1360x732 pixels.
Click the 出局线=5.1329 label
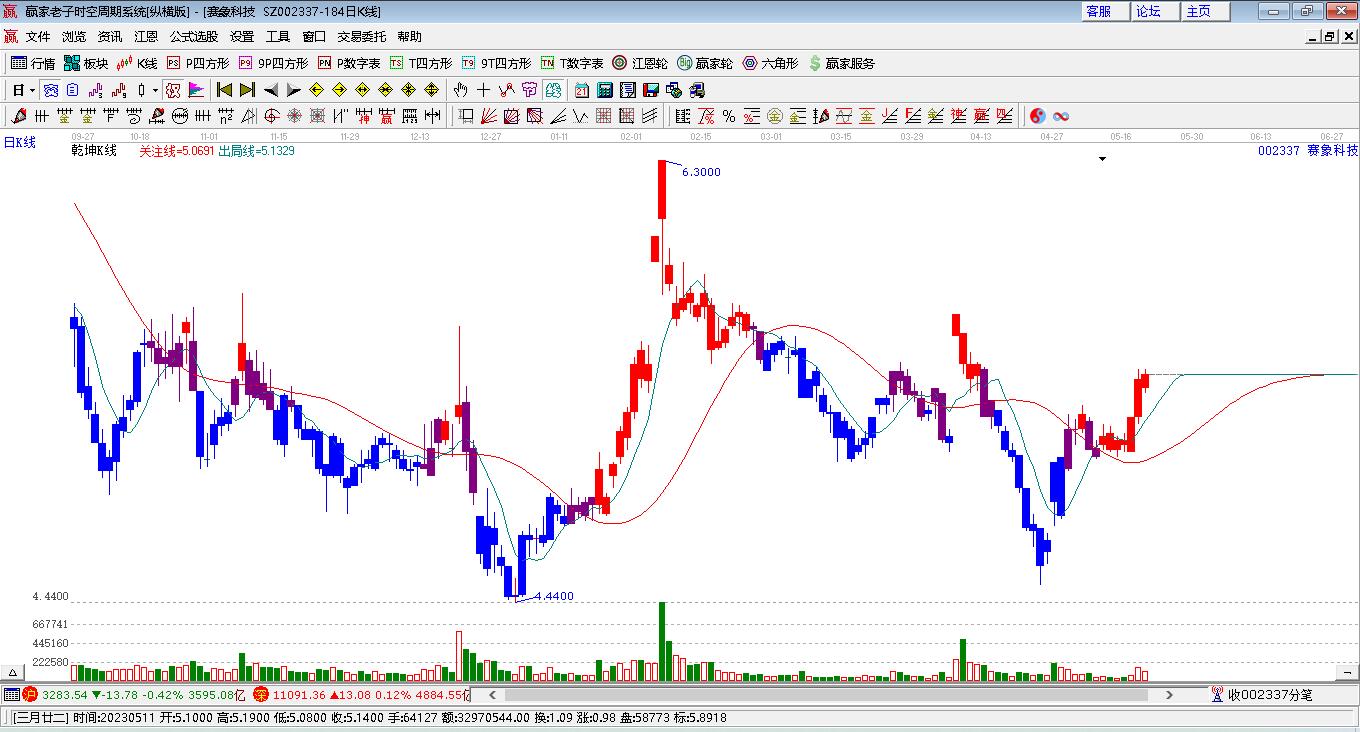pyautogui.click(x=256, y=151)
